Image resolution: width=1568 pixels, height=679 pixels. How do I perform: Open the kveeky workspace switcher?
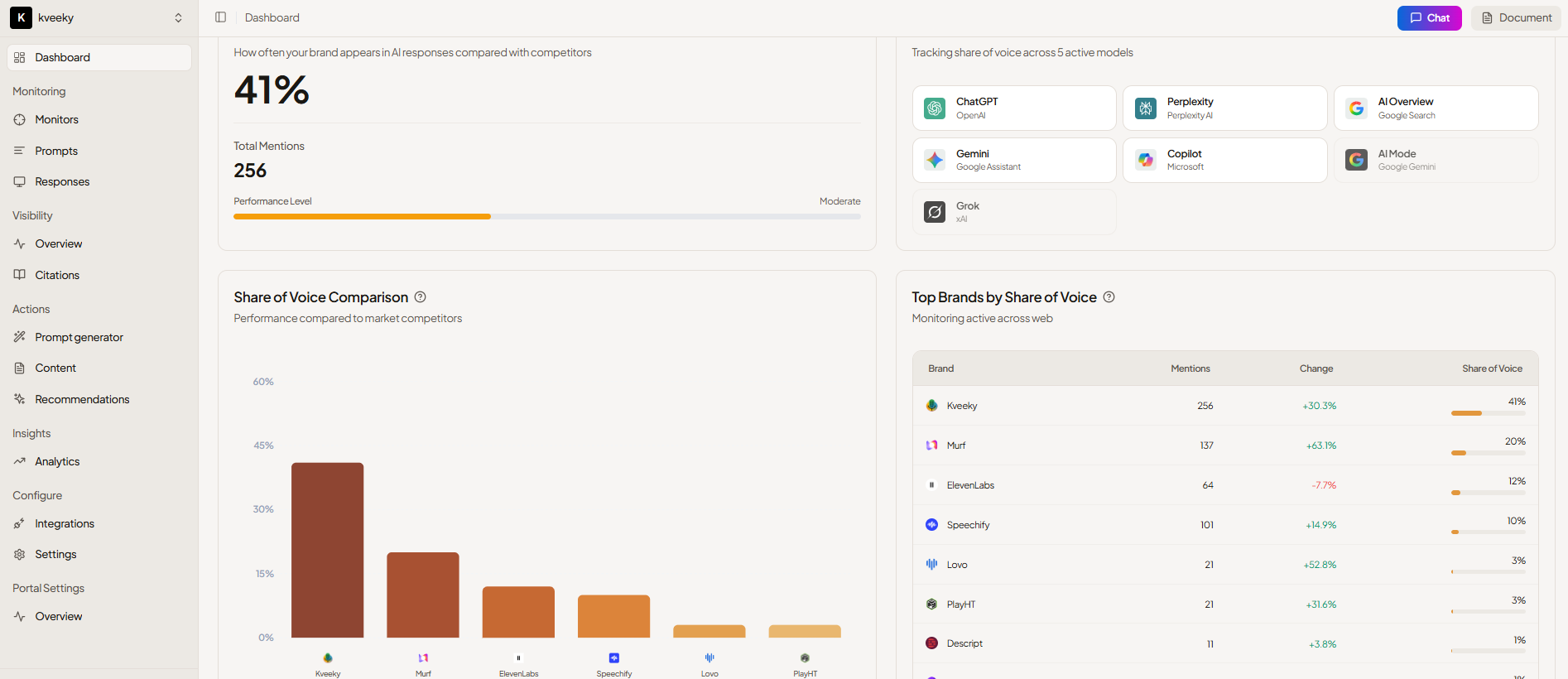point(99,18)
